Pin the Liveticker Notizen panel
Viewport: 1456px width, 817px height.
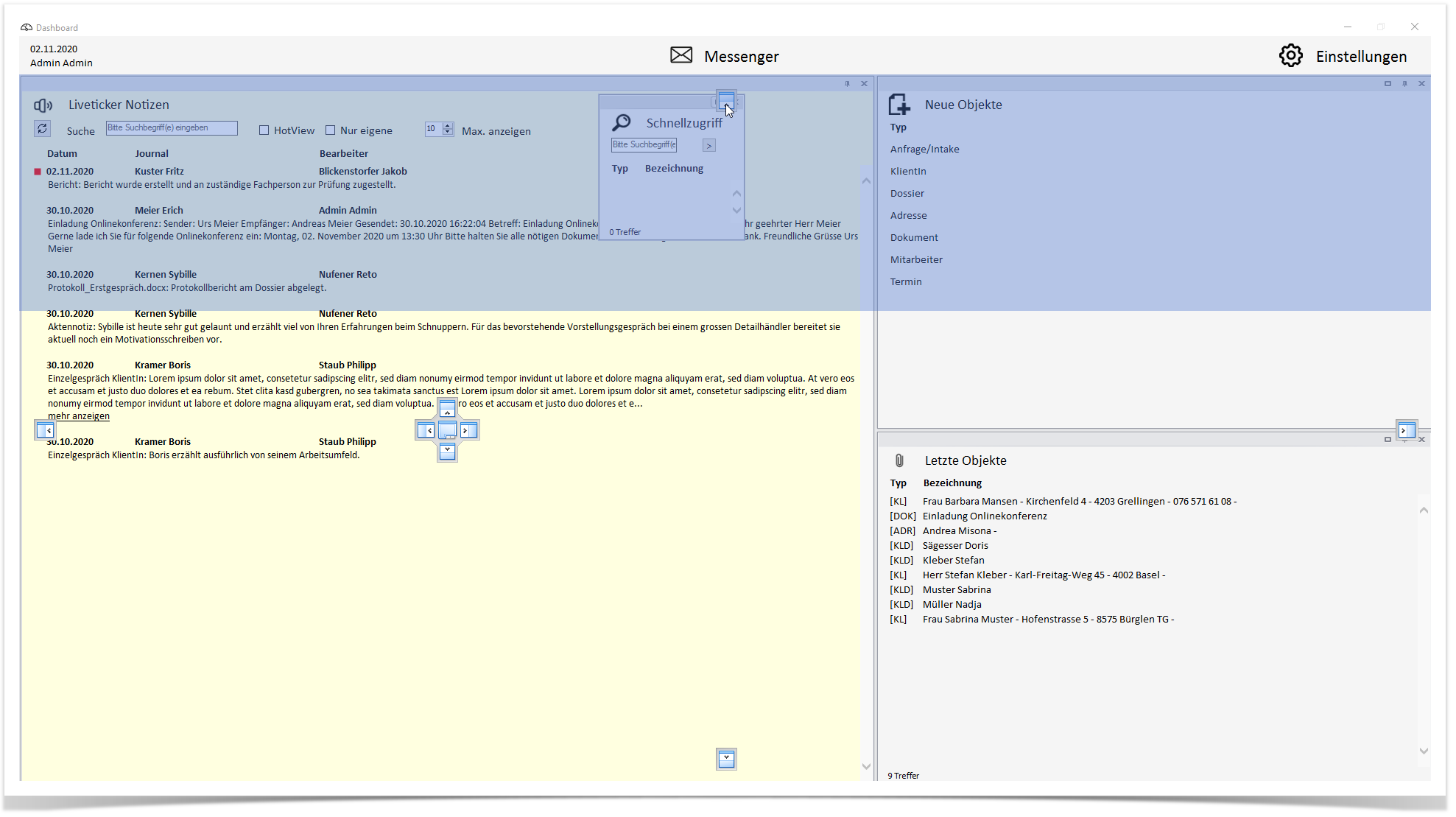847,83
